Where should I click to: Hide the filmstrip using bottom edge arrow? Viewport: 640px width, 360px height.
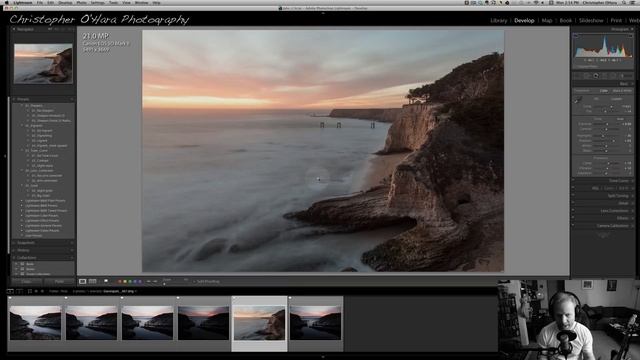322,357
